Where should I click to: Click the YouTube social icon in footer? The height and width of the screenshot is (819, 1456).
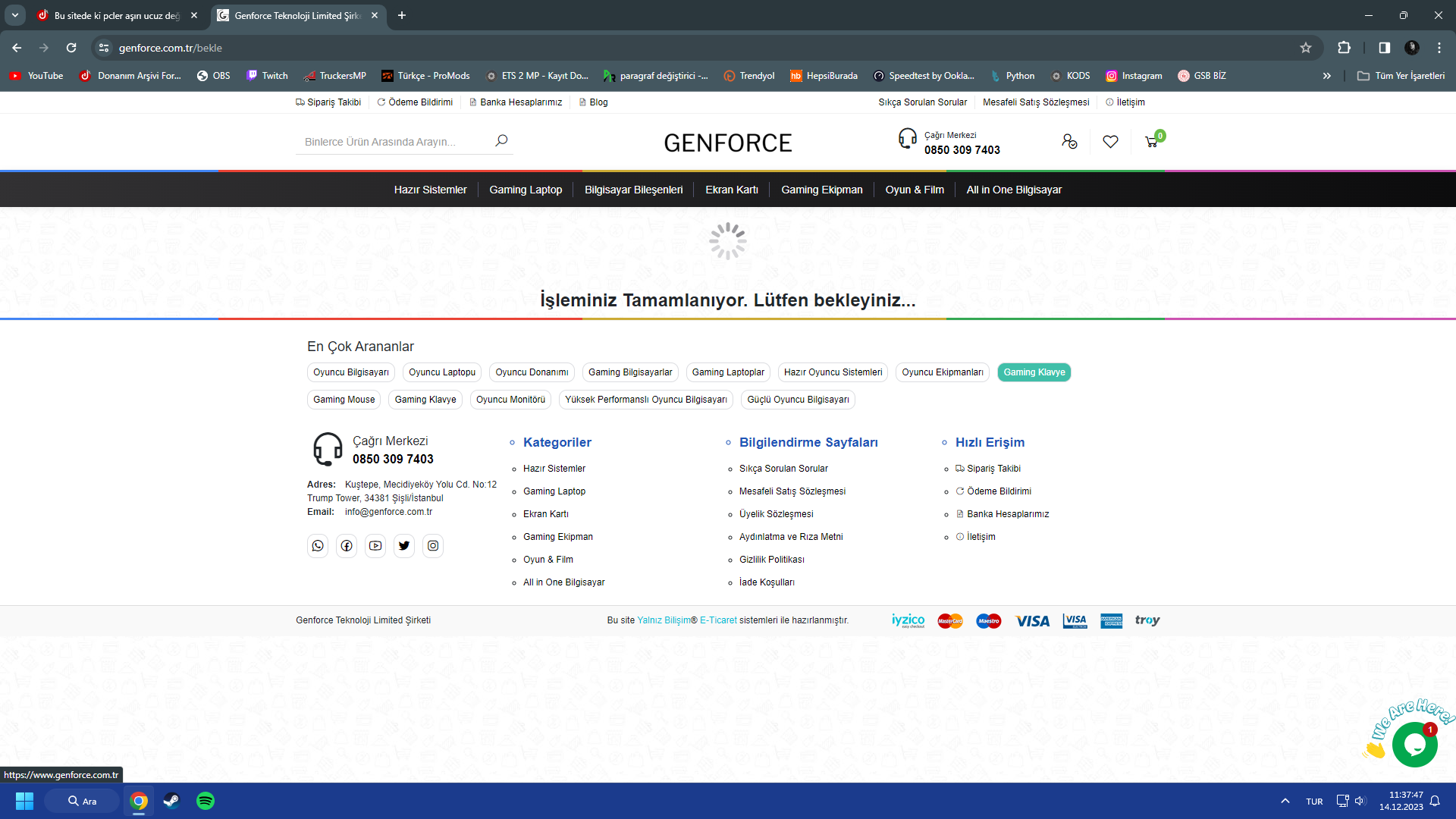point(375,546)
